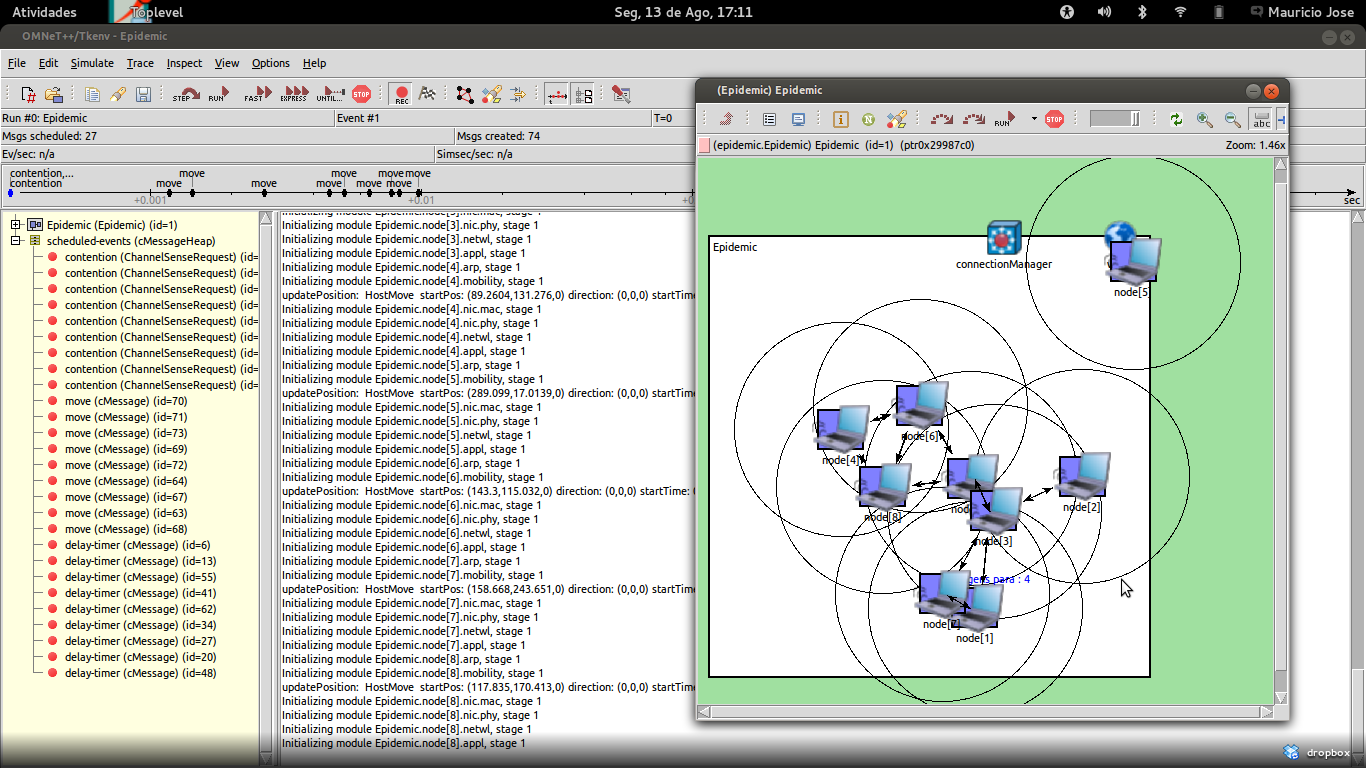Click the new run icon in main toolbar
This screenshot has height=768, width=1366.
coord(28,94)
